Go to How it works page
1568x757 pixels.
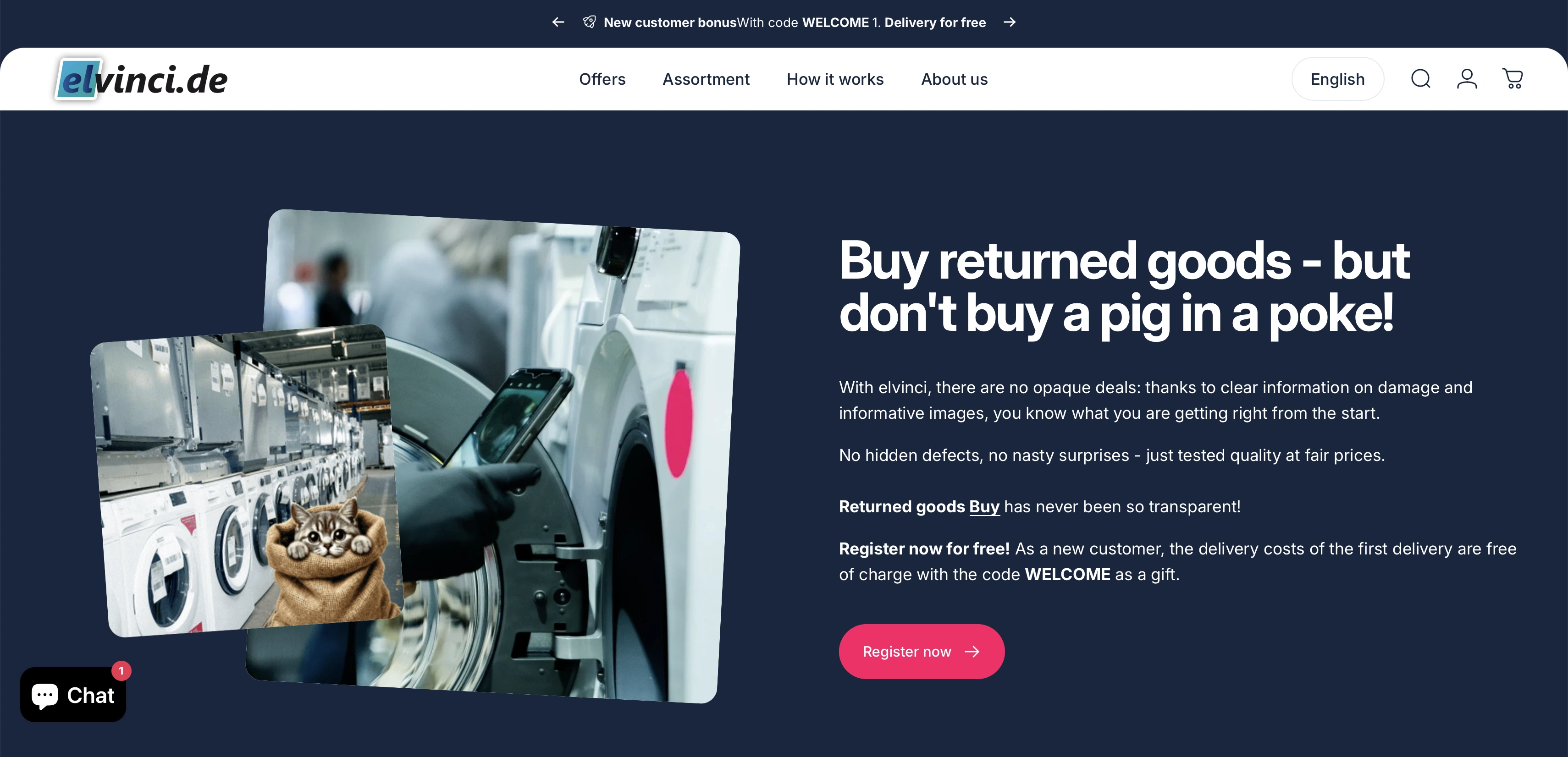[835, 79]
